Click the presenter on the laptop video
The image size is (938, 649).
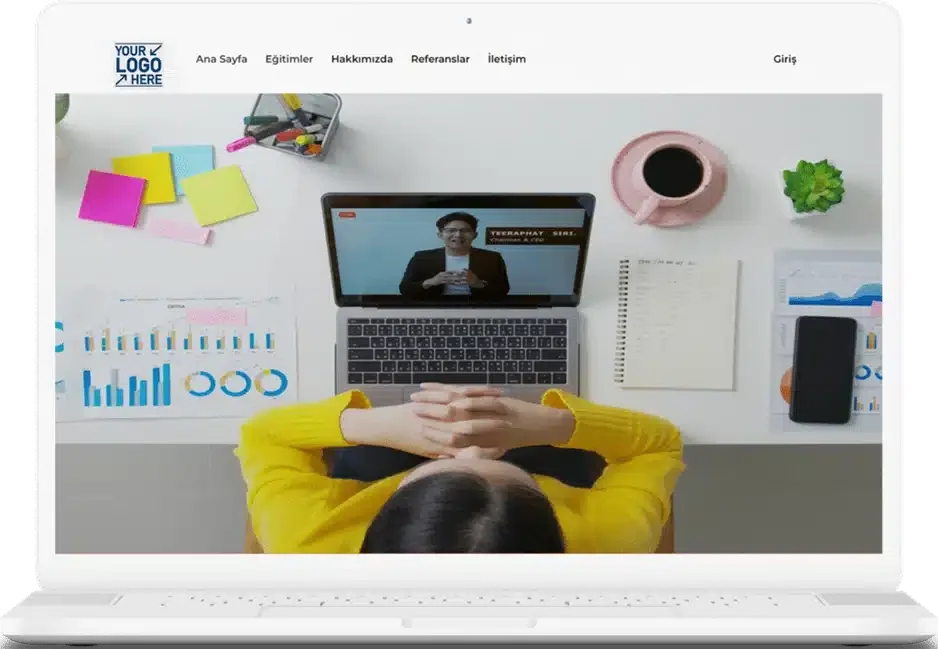[455, 258]
